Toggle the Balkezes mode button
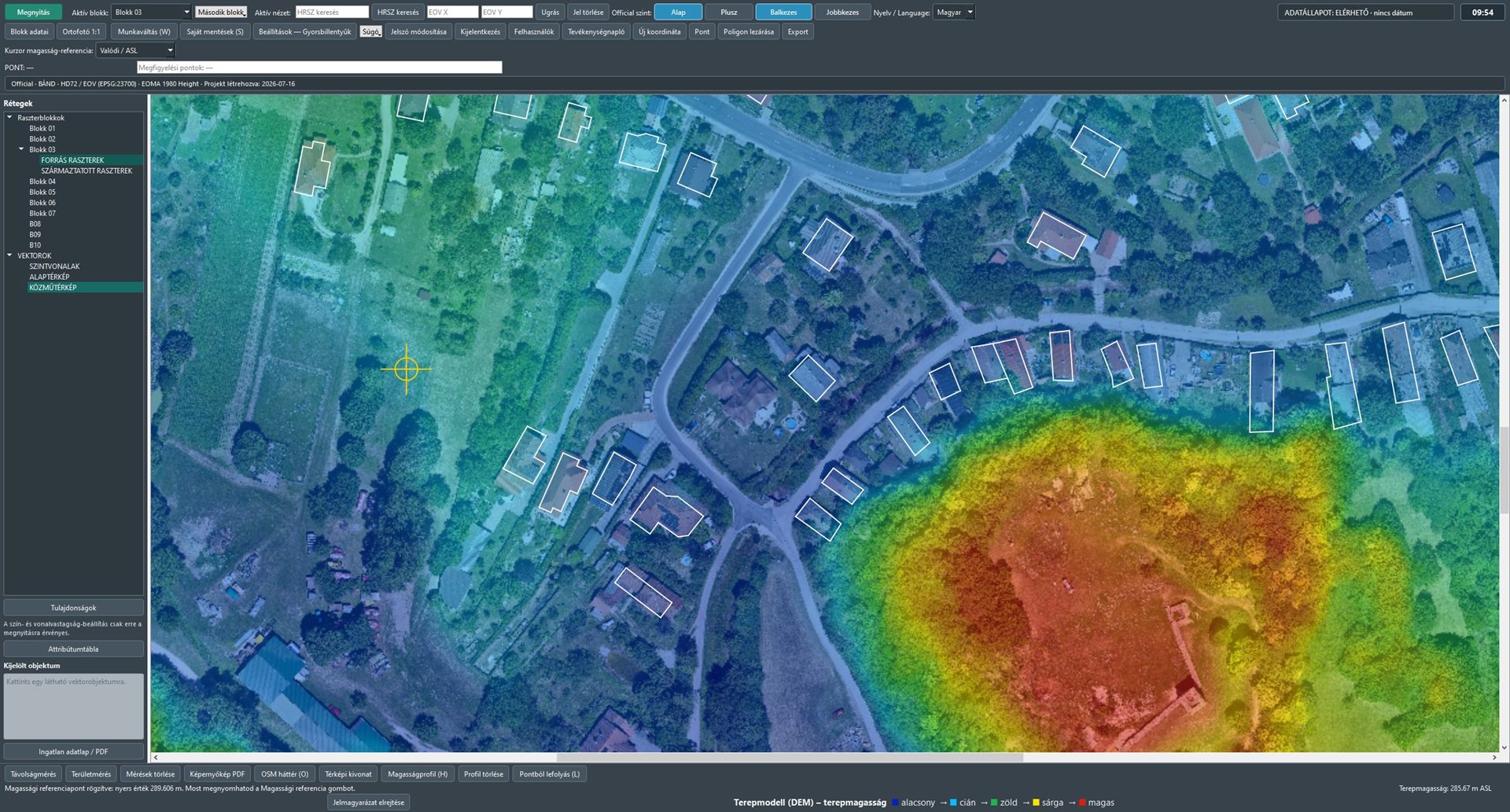The width and height of the screenshot is (1510, 812). click(x=783, y=12)
